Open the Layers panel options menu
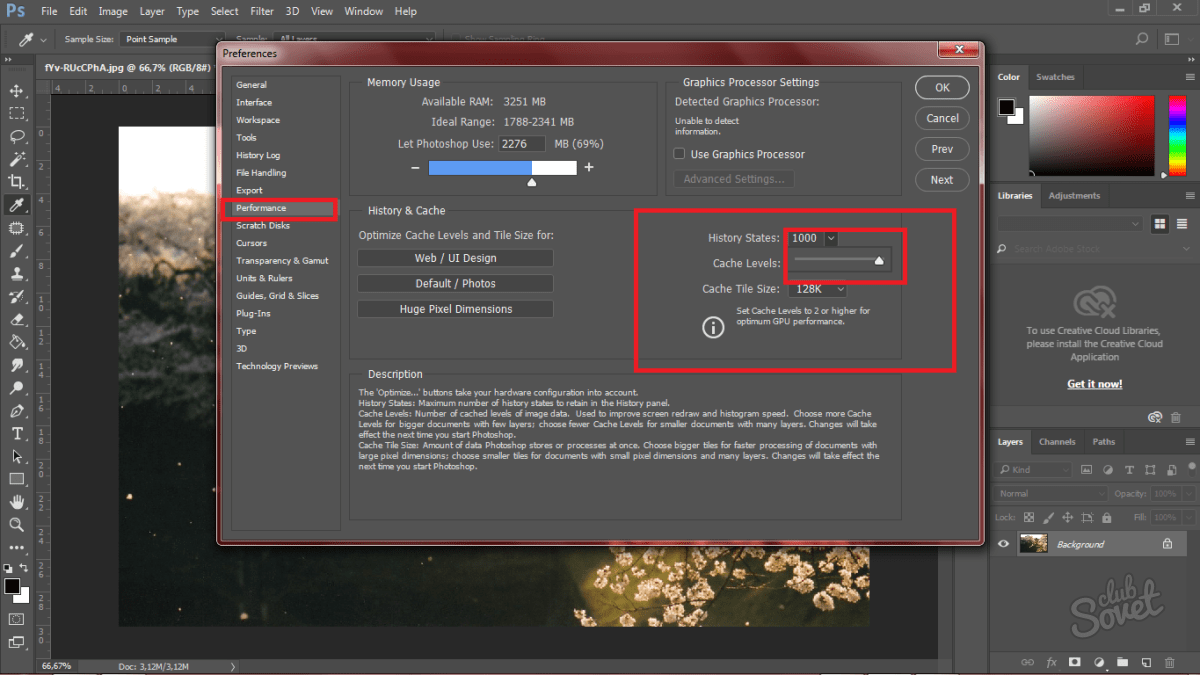The height and width of the screenshot is (675, 1200). [1190, 441]
